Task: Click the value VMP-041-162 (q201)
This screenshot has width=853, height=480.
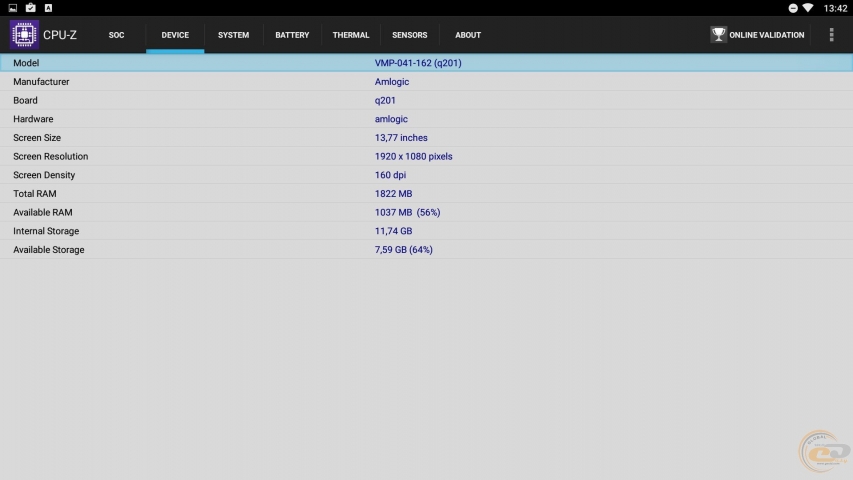Action: pos(418,63)
